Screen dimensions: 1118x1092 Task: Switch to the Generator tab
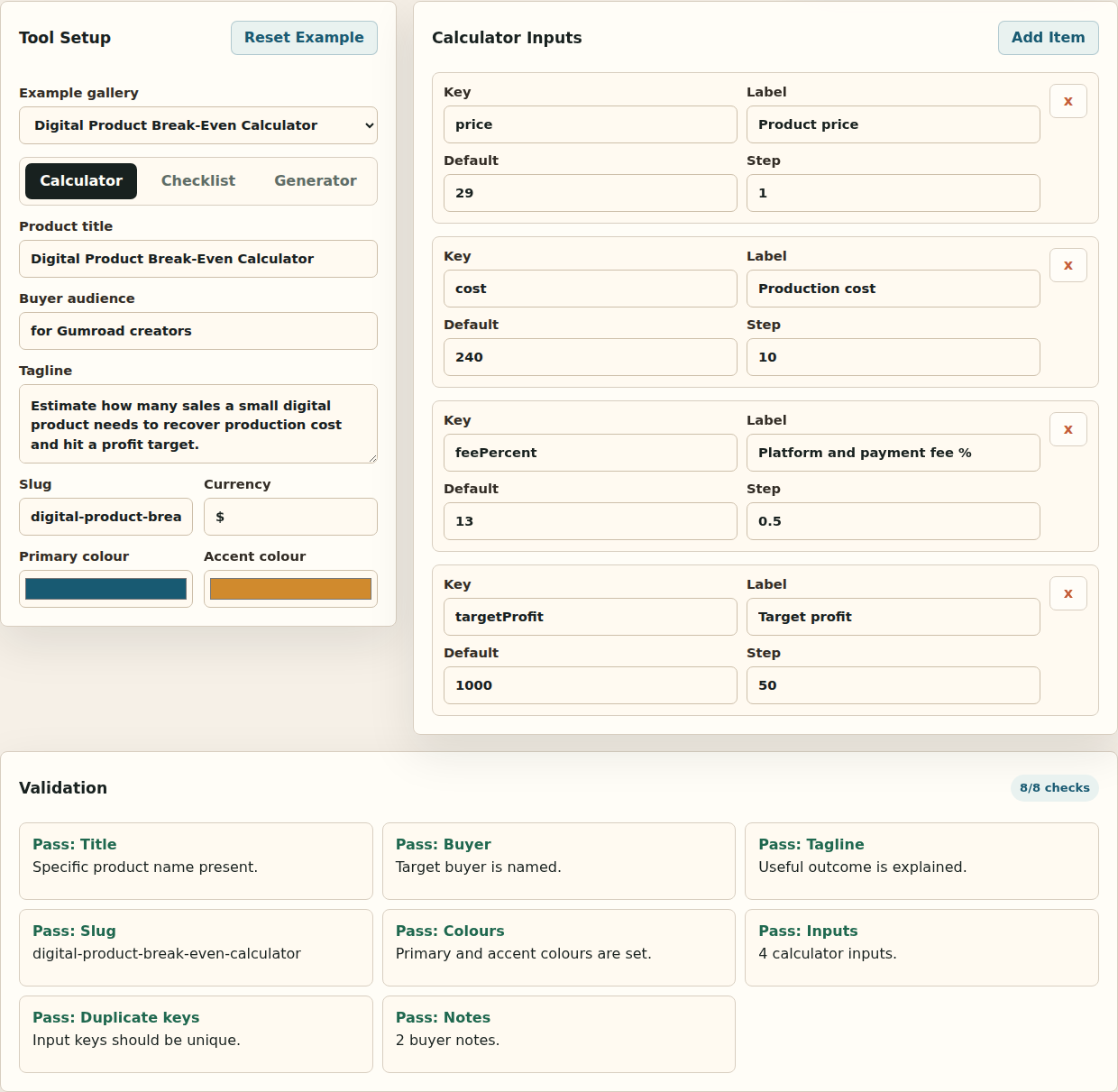pos(316,181)
